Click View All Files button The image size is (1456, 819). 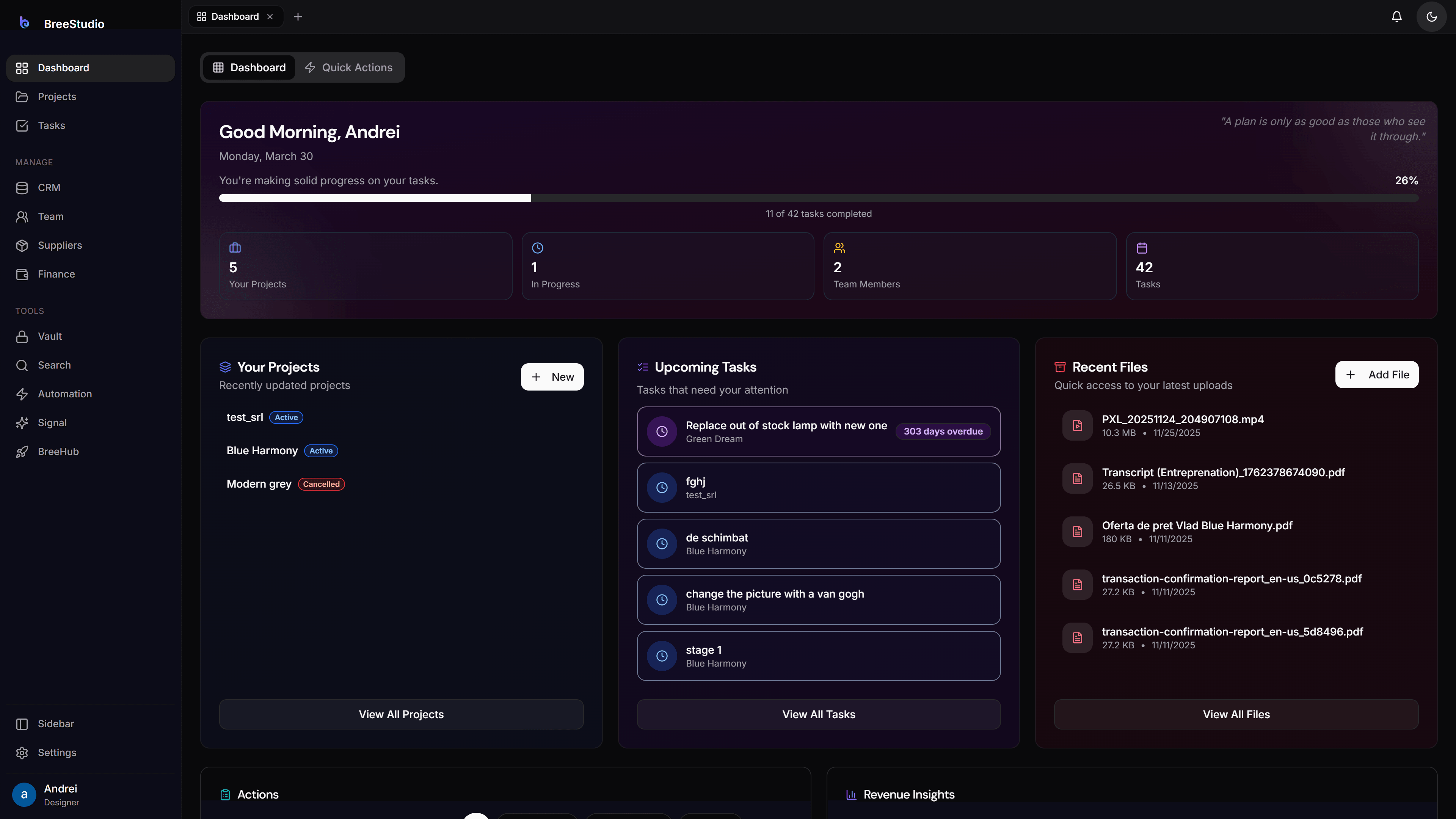coord(1236,714)
